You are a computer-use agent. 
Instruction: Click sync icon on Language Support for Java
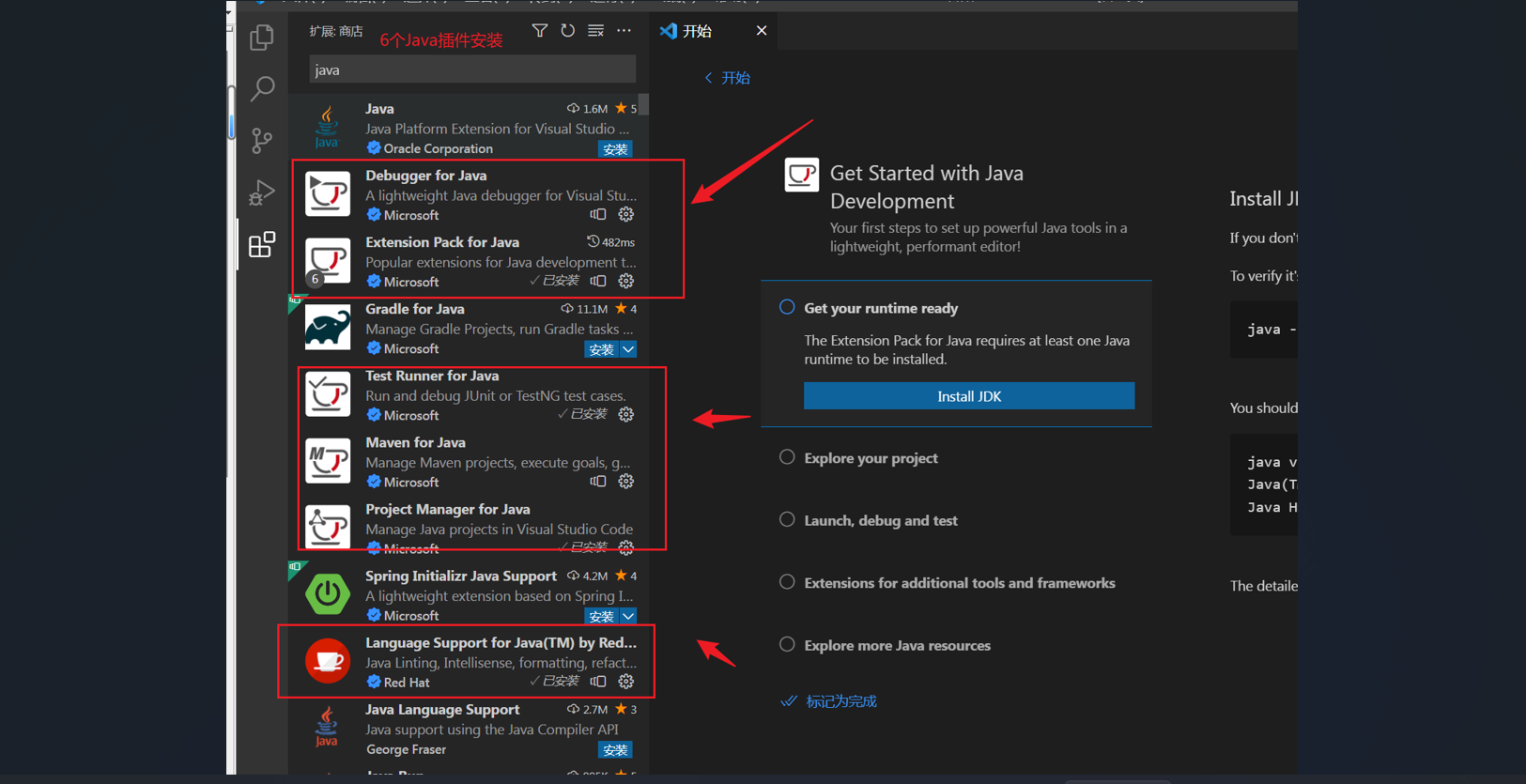tap(598, 682)
